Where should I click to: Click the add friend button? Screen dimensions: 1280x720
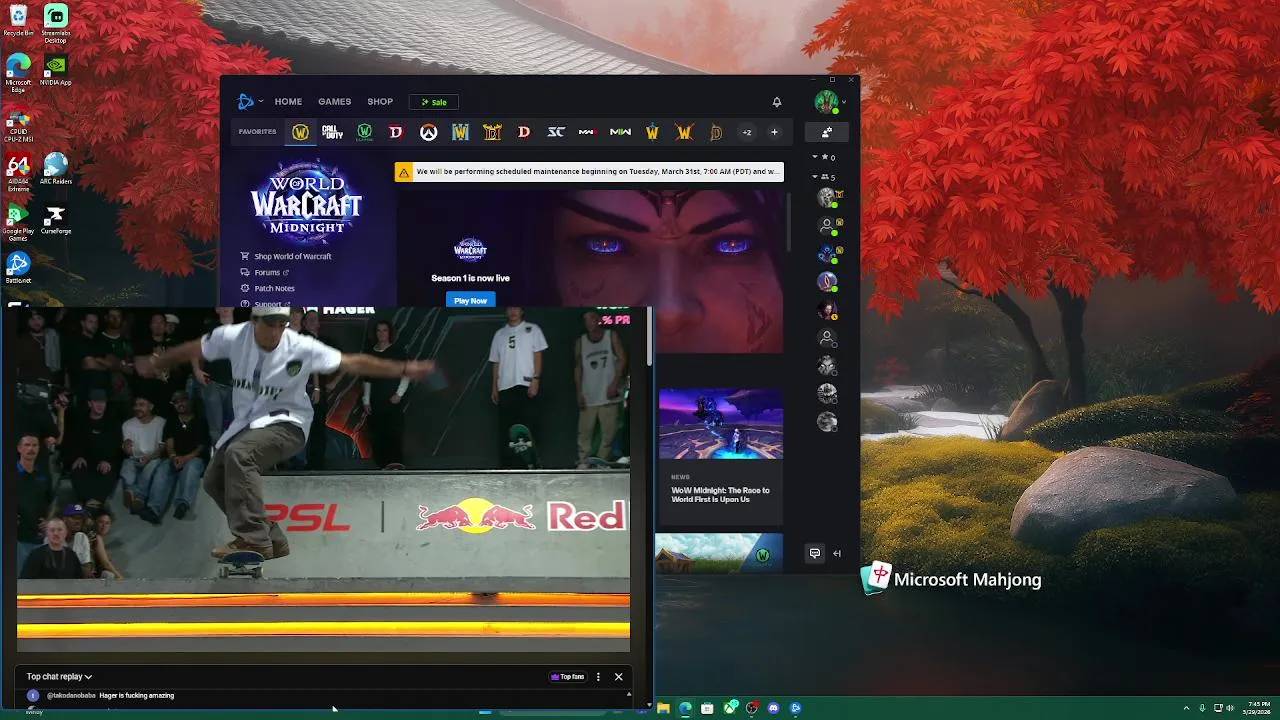pyautogui.click(x=827, y=132)
